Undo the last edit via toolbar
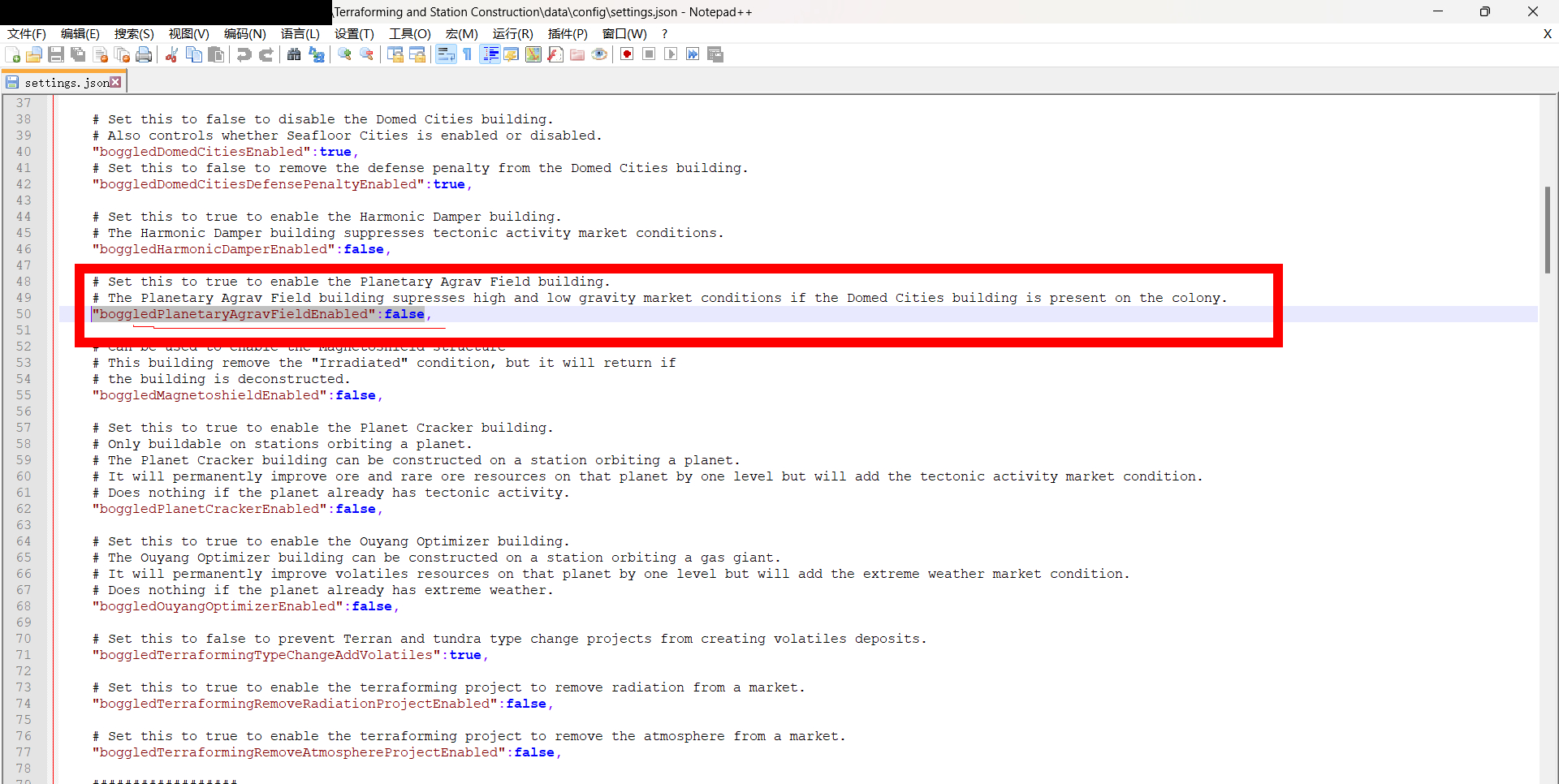This screenshot has height=784, width=1559. [x=244, y=54]
